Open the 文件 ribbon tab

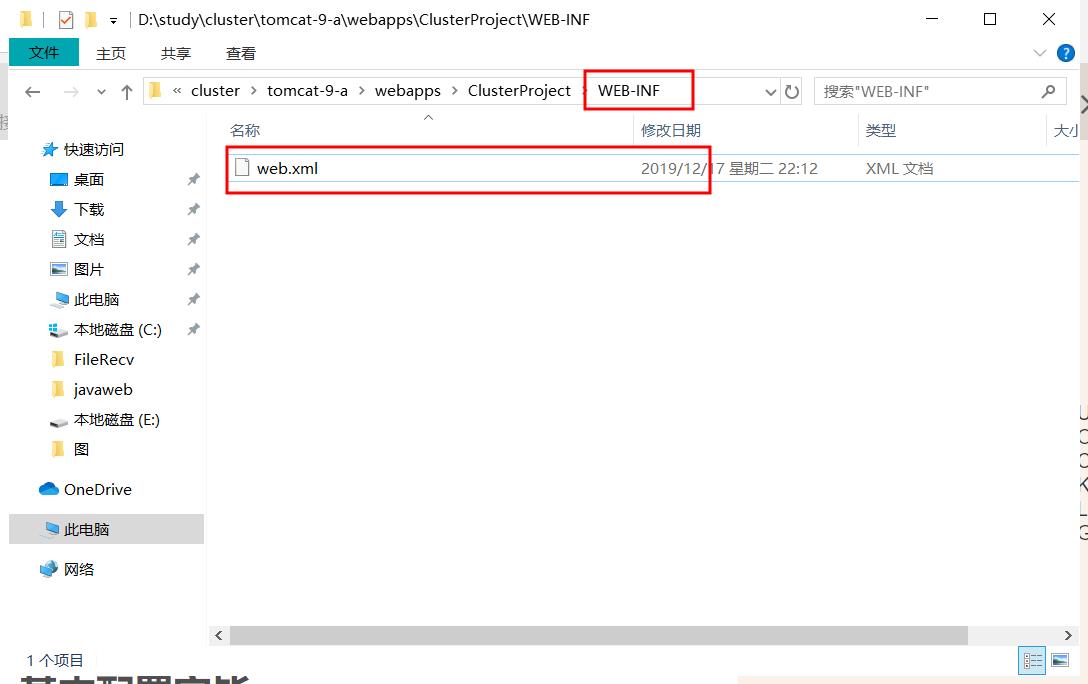[44, 53]
